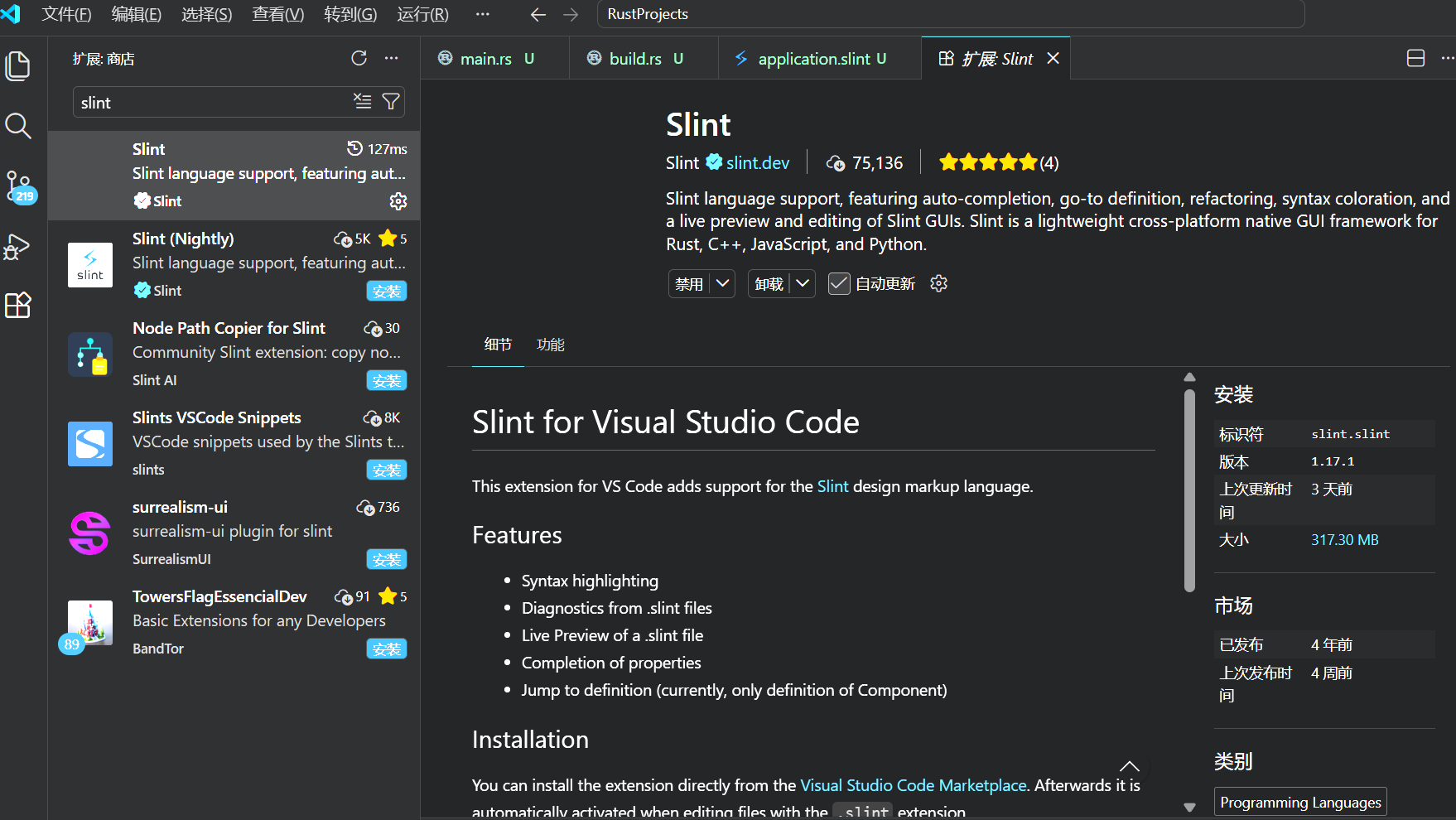
Task: Refresh the extensions marketplace list
Action: click(x=359, y=58)
